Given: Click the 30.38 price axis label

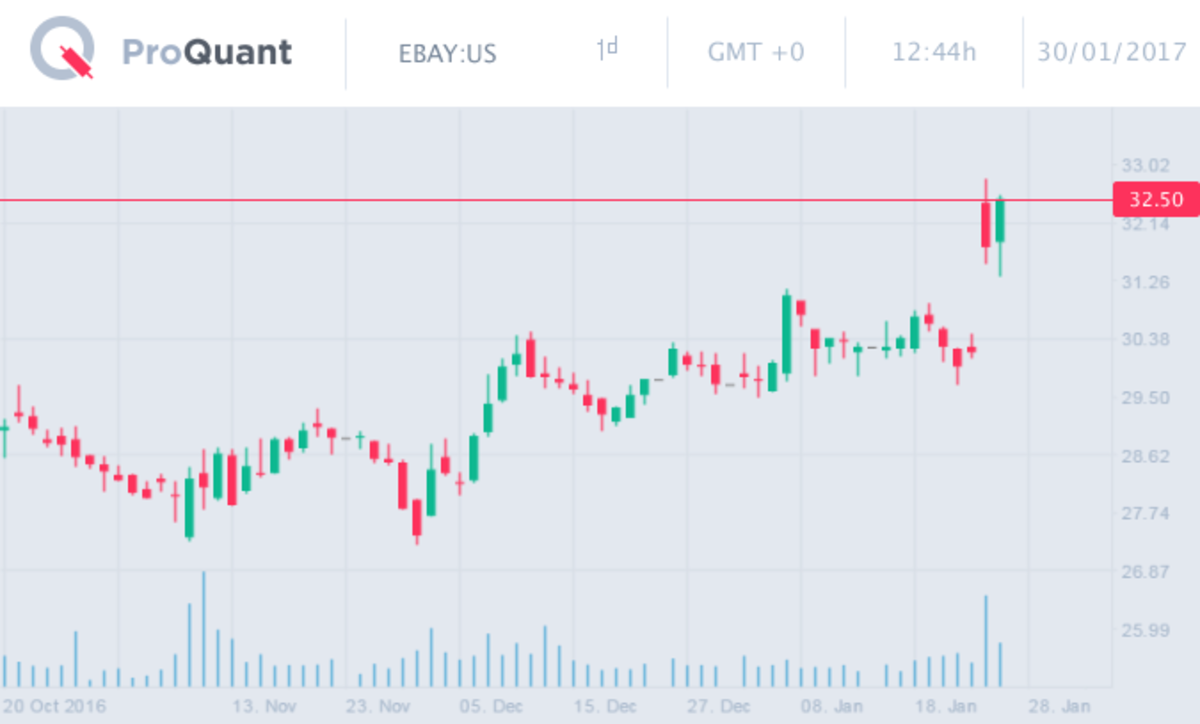Looking at the screenshot, I should coord(1144,340).
